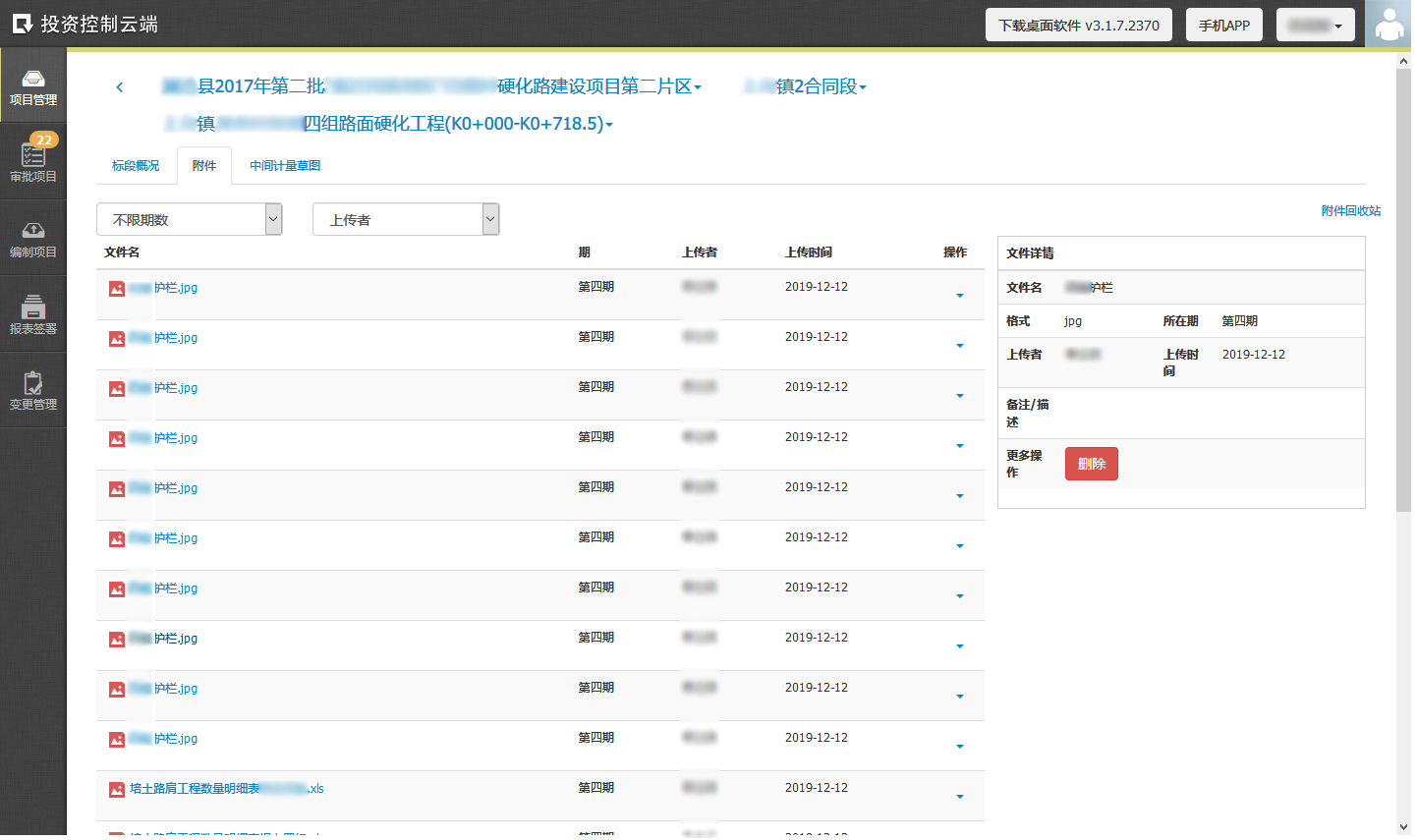Open 项目管理 in the sidebar
1417x840 pixels.
33,87
